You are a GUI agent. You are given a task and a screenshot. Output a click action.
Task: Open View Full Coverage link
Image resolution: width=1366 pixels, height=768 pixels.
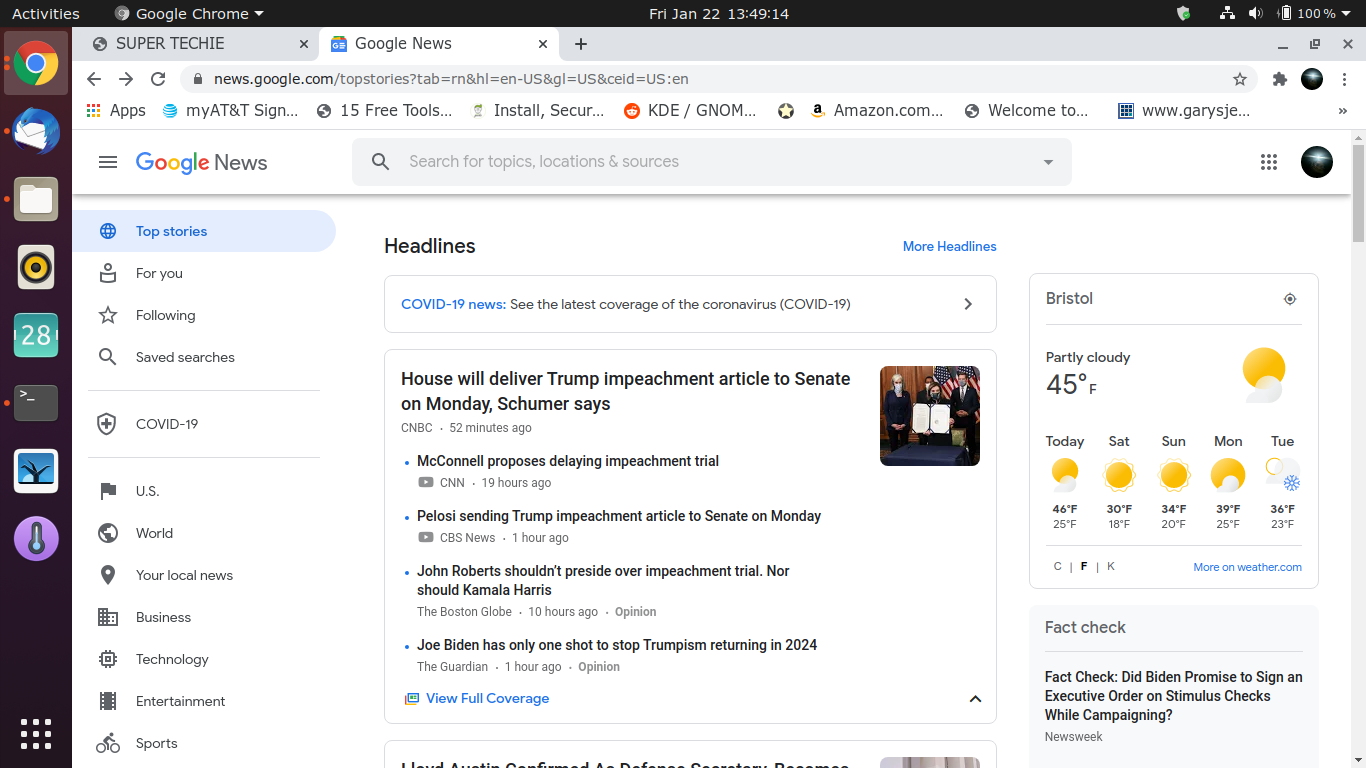coord(487,698)
